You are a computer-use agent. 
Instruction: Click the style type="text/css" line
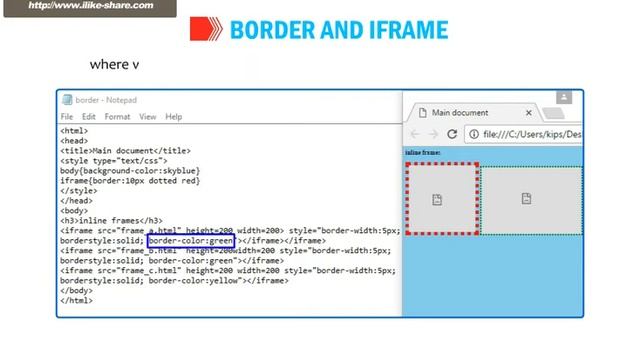[113, 161]
